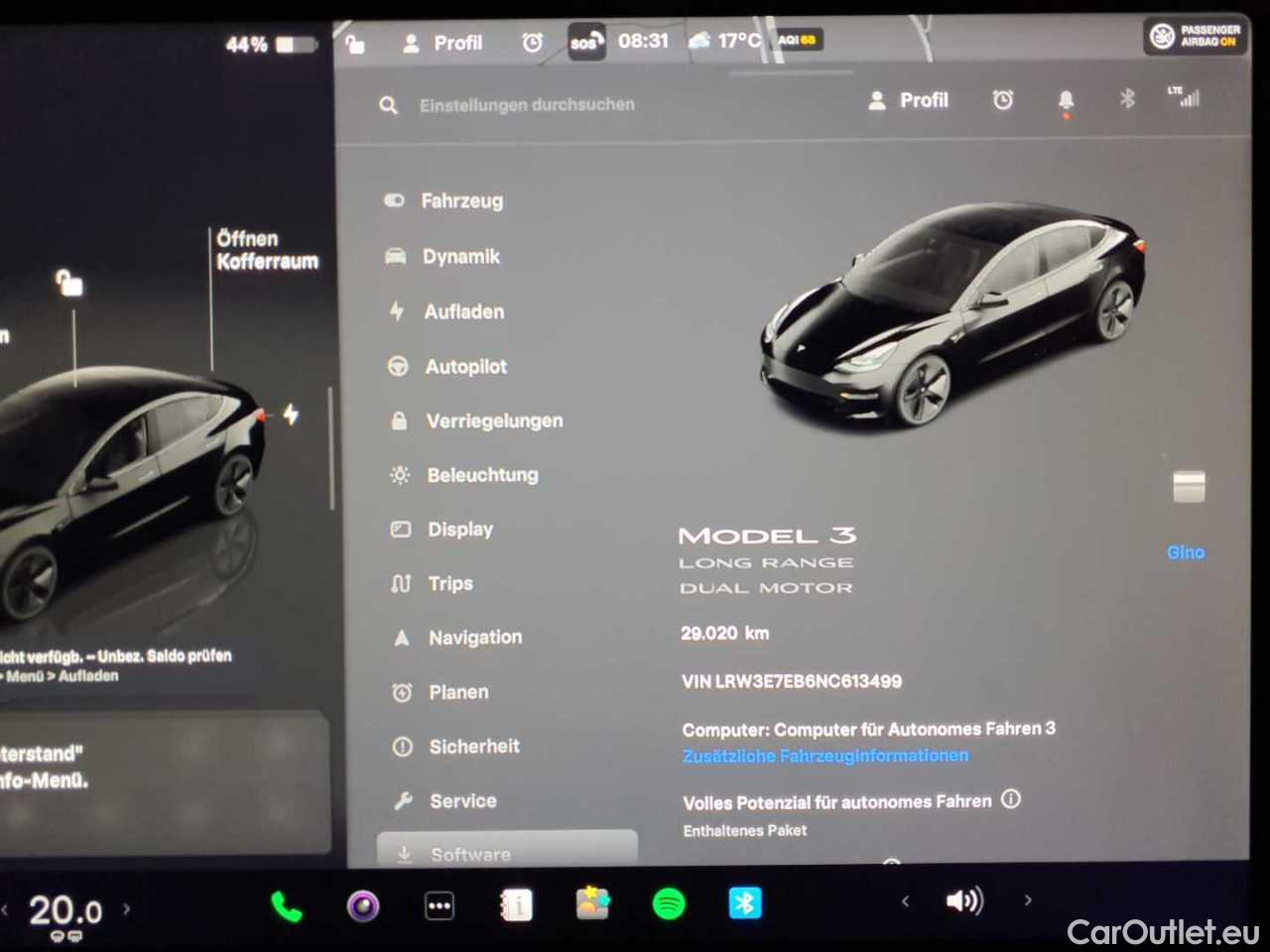Screen dimensions: 1270x952
Task: Open the Verriegelungen settings menu
Action: point(476,420)
